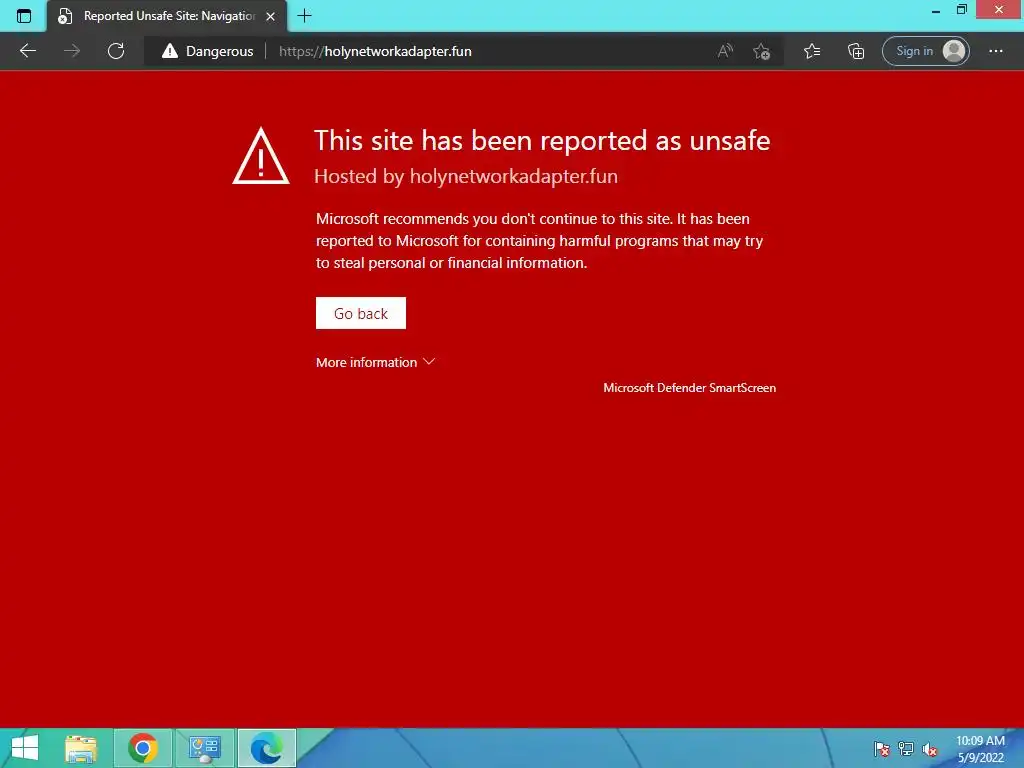This screenshot has width=1024, height=768.
Task: Launch Google Chrome from the taskbar
Action: coord(143,748)
